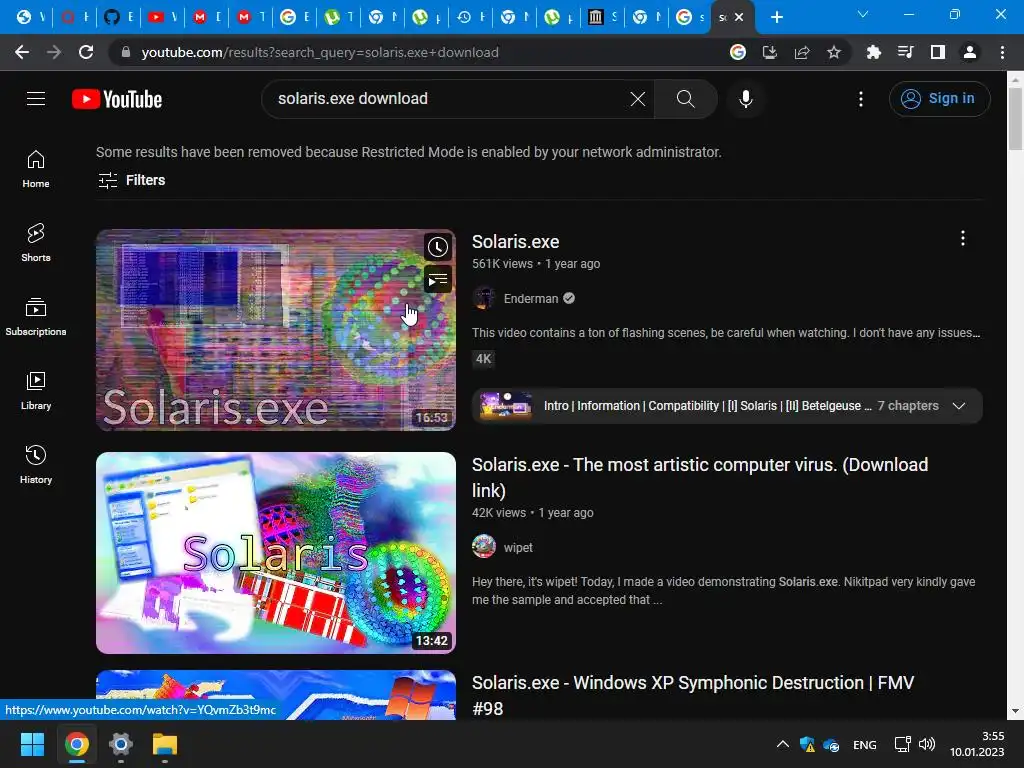This screenshot has height=768, width=1024.
Task: Go forward in Chrome
Action: 54,52
